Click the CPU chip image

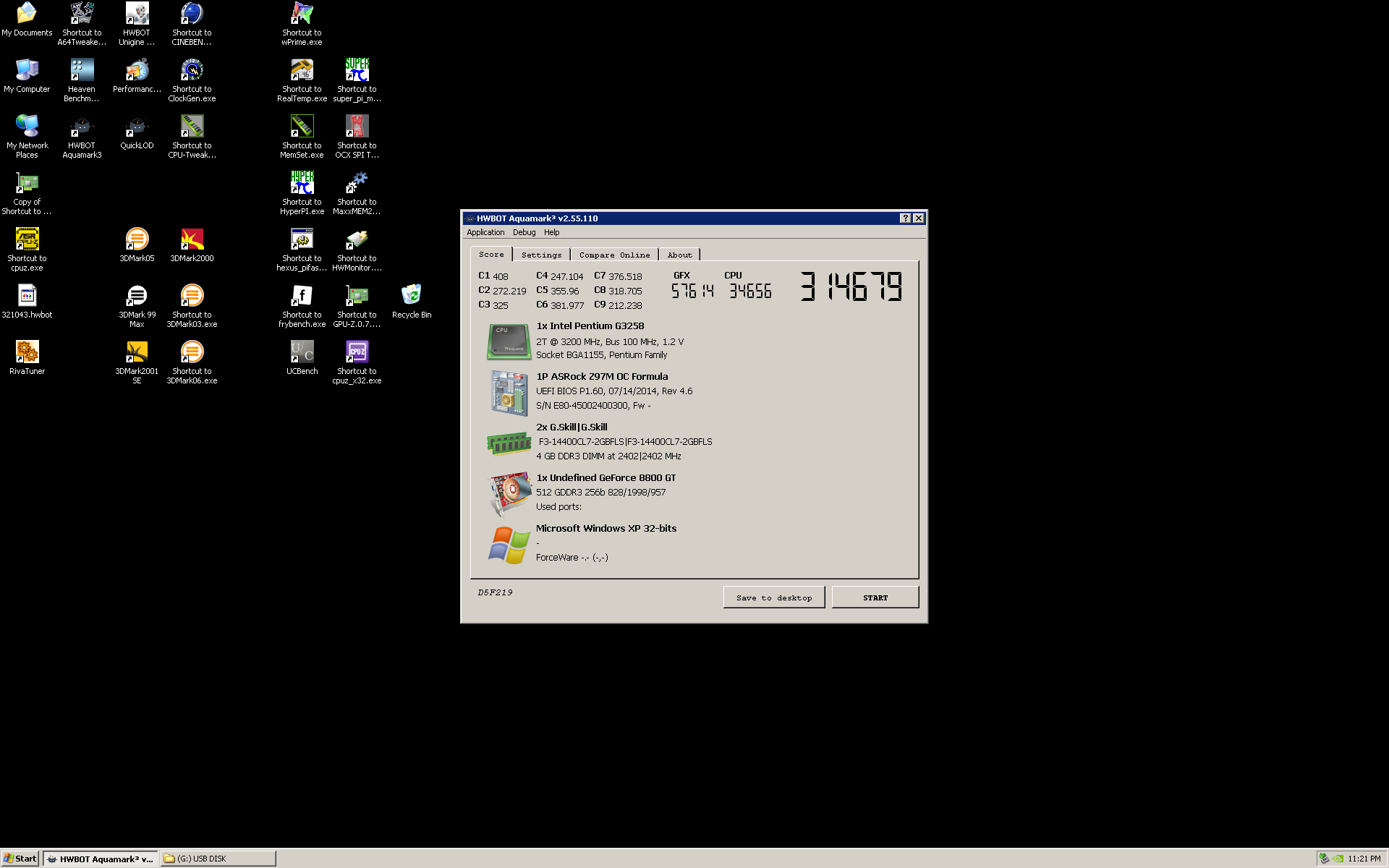pos(509,341)
